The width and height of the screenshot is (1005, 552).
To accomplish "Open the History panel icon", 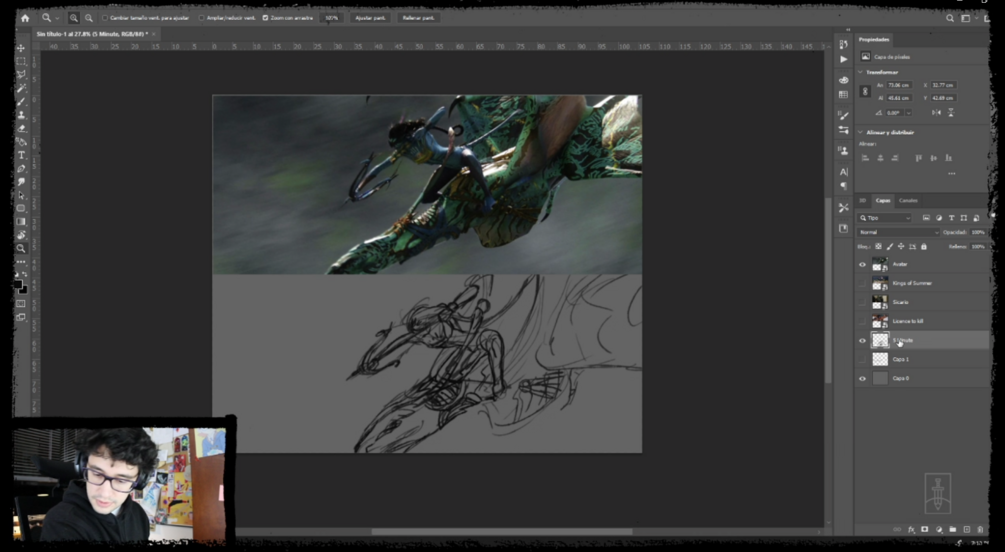I will [843, 44].
